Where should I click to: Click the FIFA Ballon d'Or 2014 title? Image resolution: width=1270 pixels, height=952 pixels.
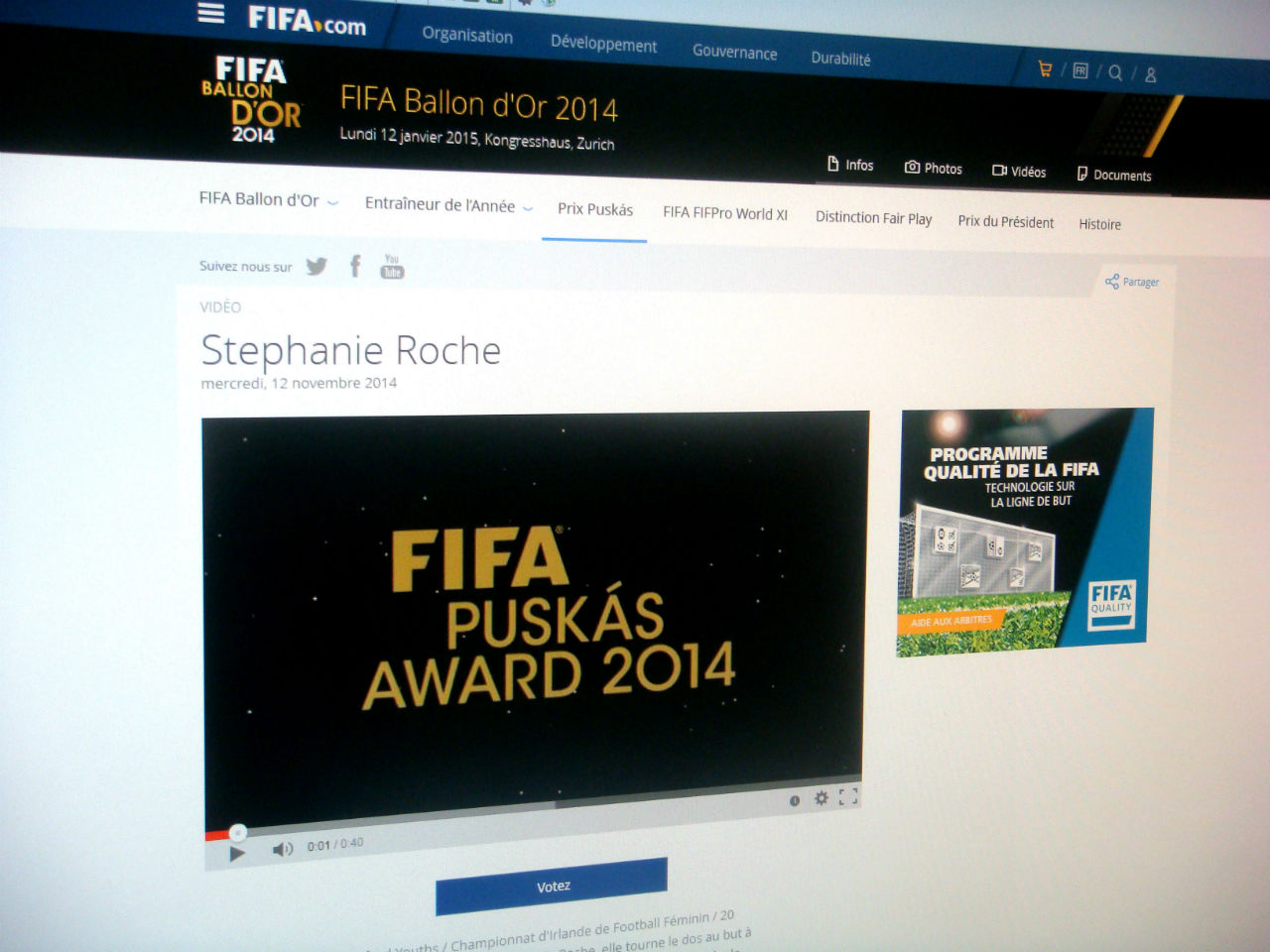tap(478, 104)
